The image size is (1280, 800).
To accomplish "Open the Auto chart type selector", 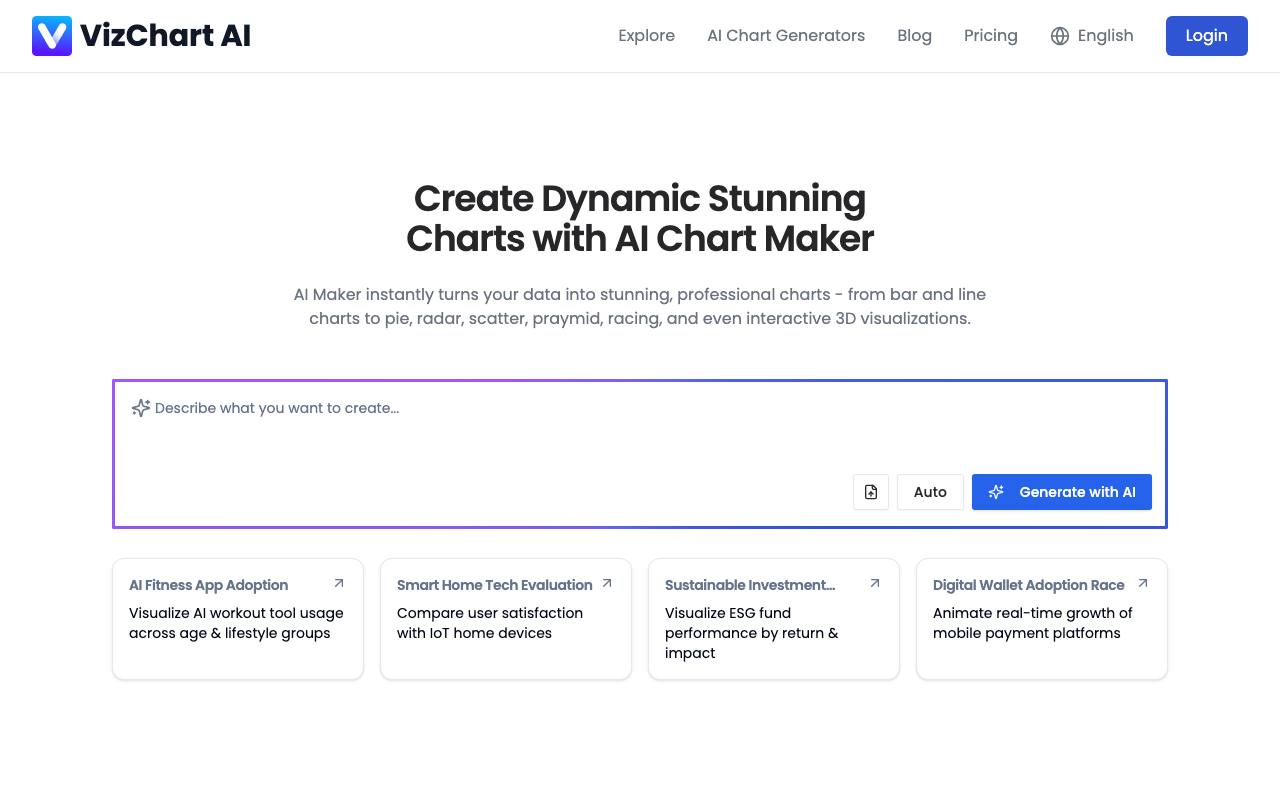I will coord(930,492).
